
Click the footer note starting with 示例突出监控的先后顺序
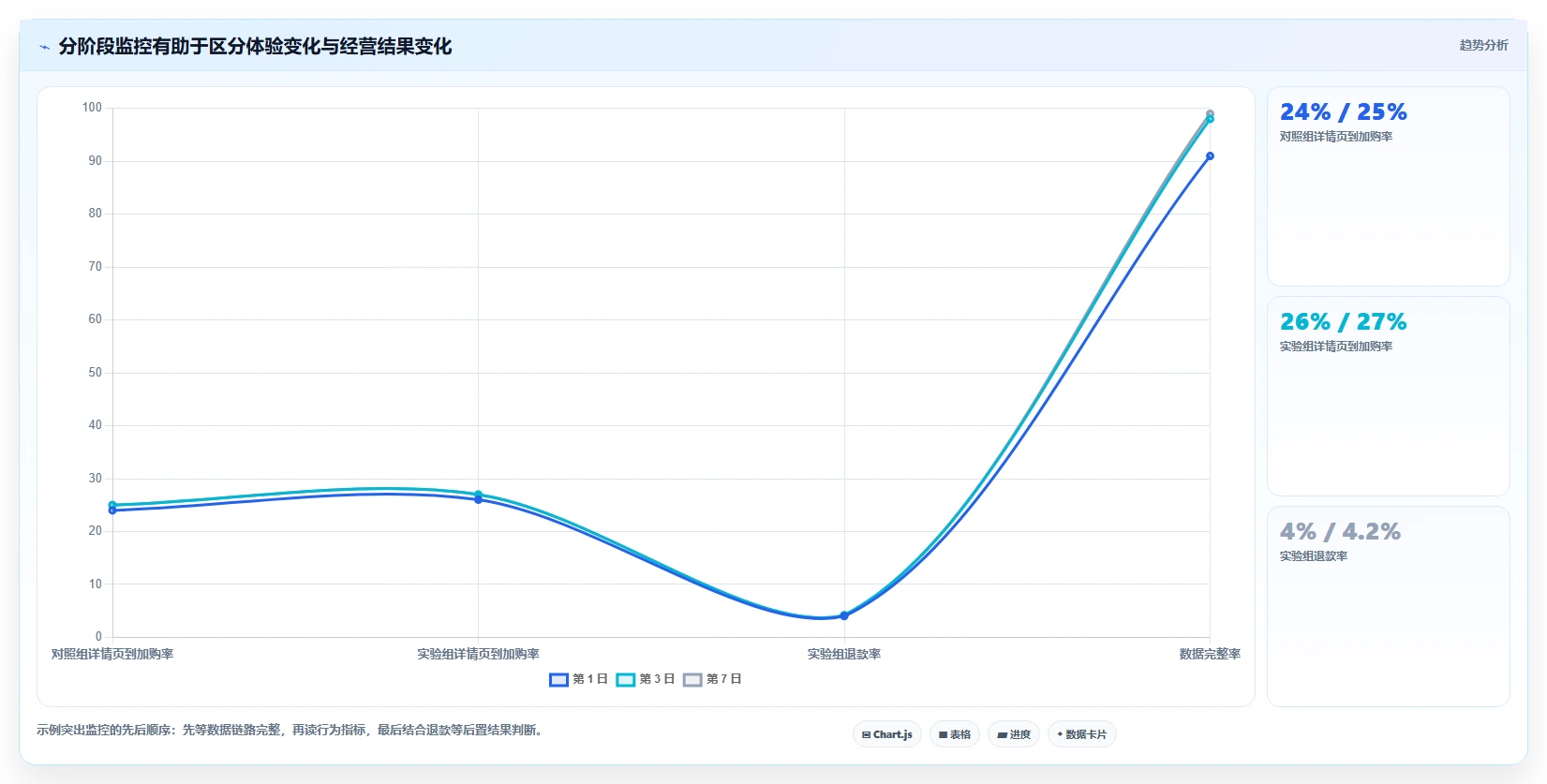(290, 730)
